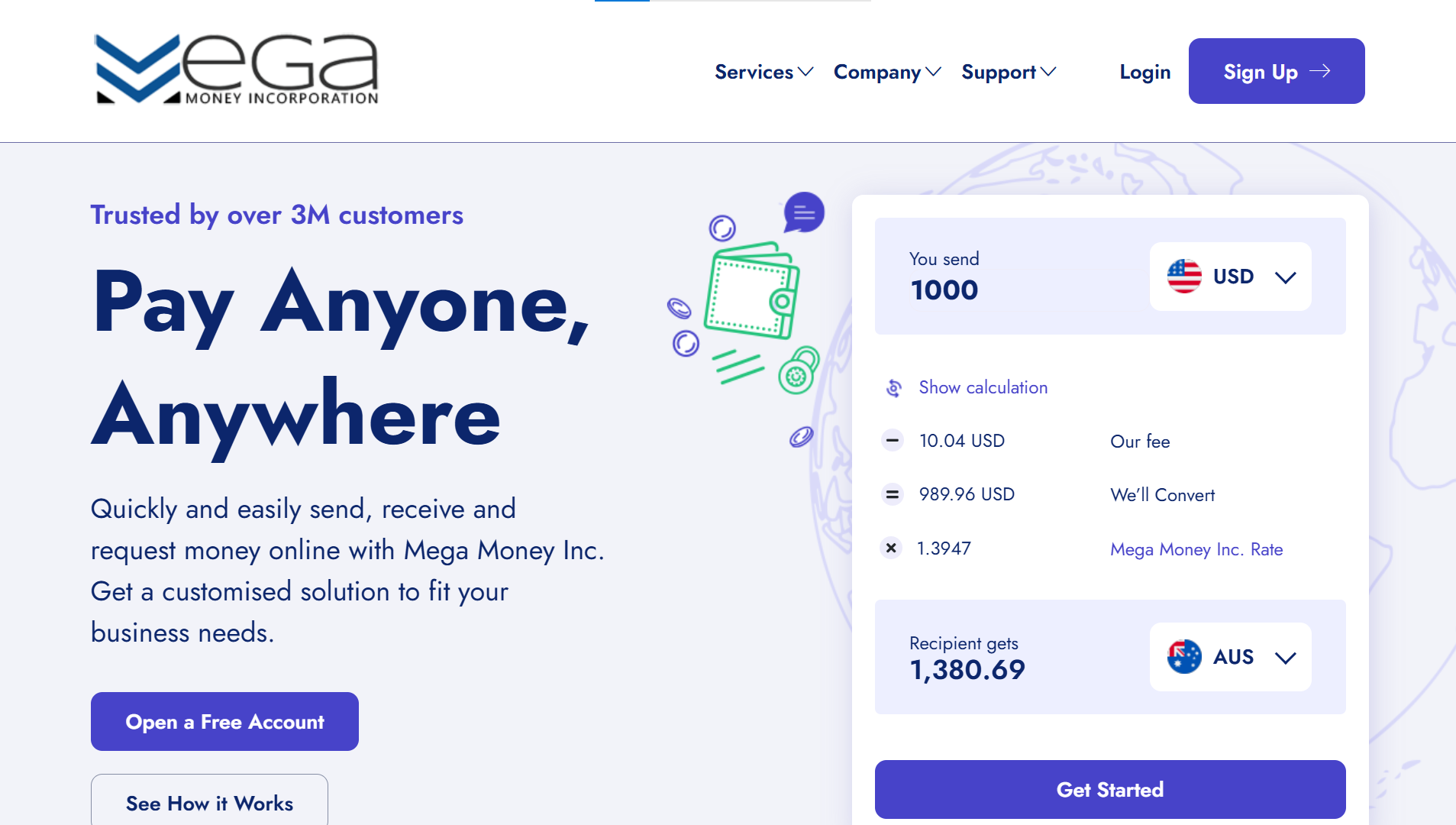1456x825 pixels.
Task: Open the AUS recipient currency dropdown
Action: point(1230,657)
